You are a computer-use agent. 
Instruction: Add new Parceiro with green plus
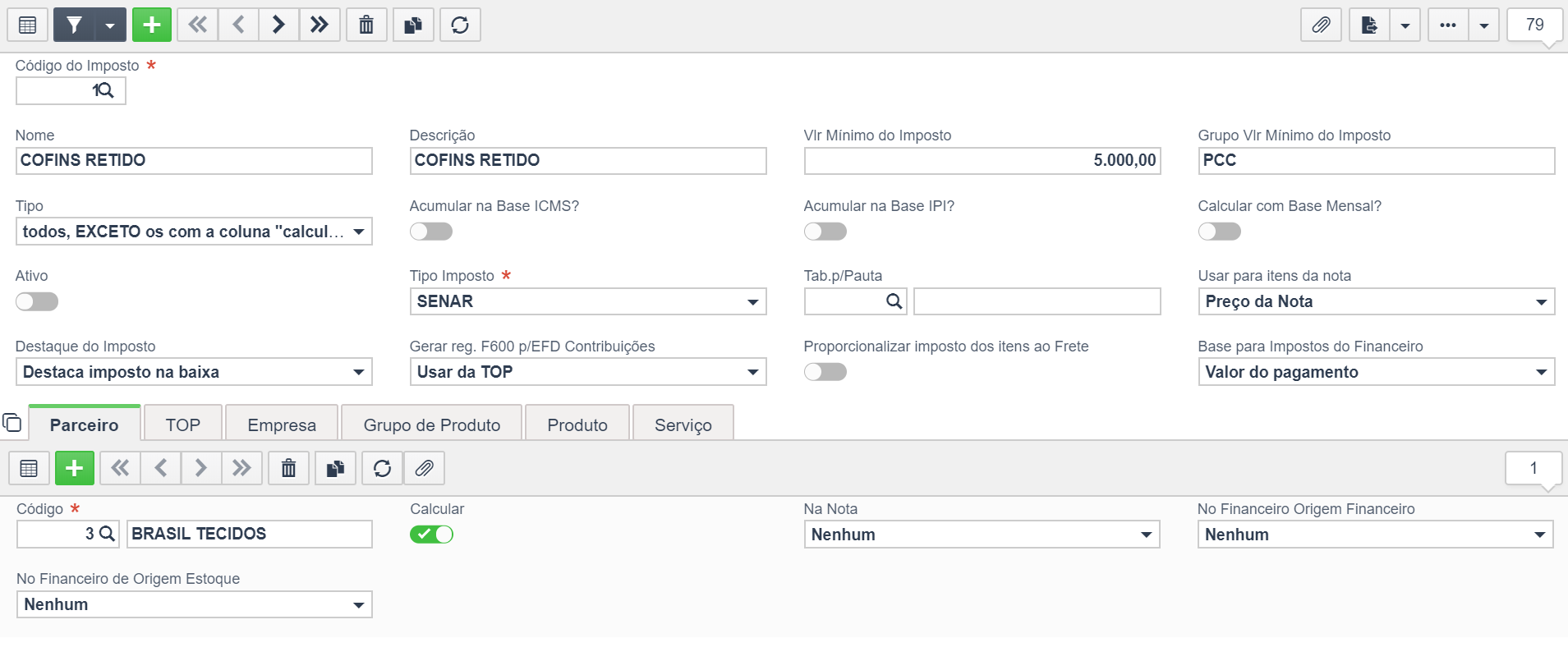(x=75, y=468)
